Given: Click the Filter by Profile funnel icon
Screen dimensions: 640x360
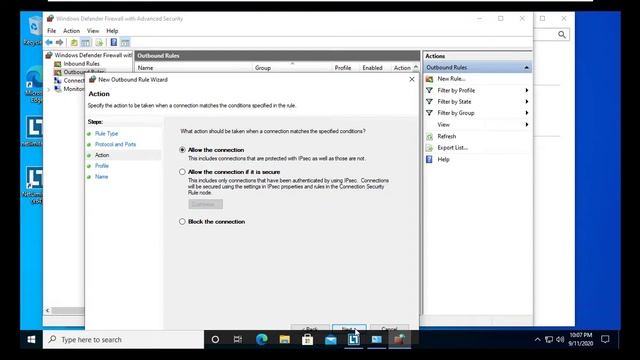Looking at the screenshot, I should 429,90.
